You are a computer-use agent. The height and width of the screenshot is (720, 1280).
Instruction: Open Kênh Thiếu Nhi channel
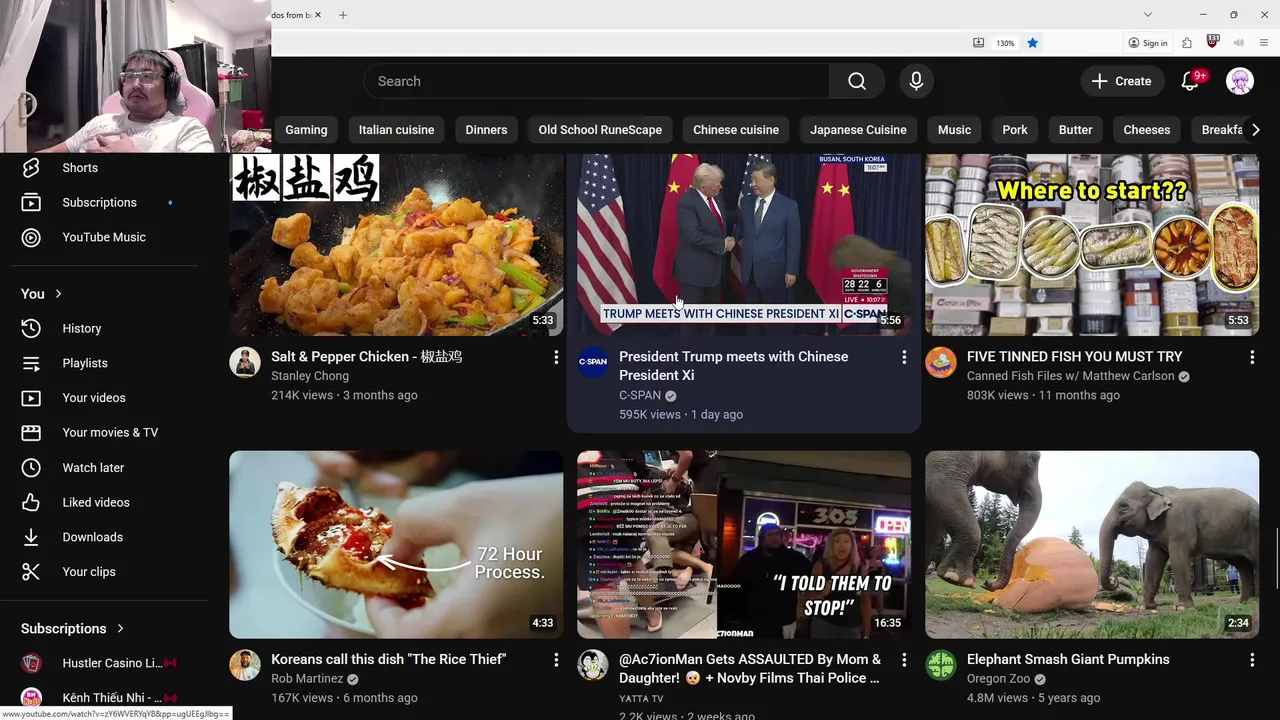(x=105, y=697)
